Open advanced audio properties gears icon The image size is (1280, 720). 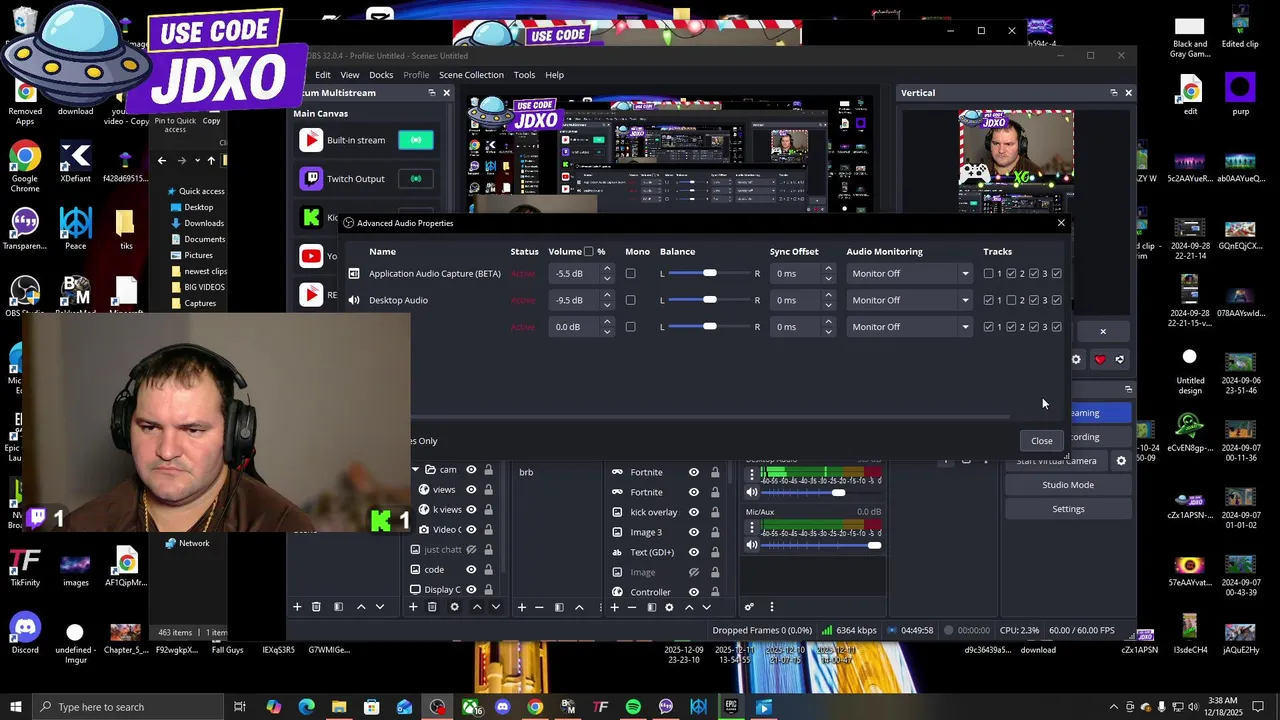pyautogui.click(x=749, y=607)
